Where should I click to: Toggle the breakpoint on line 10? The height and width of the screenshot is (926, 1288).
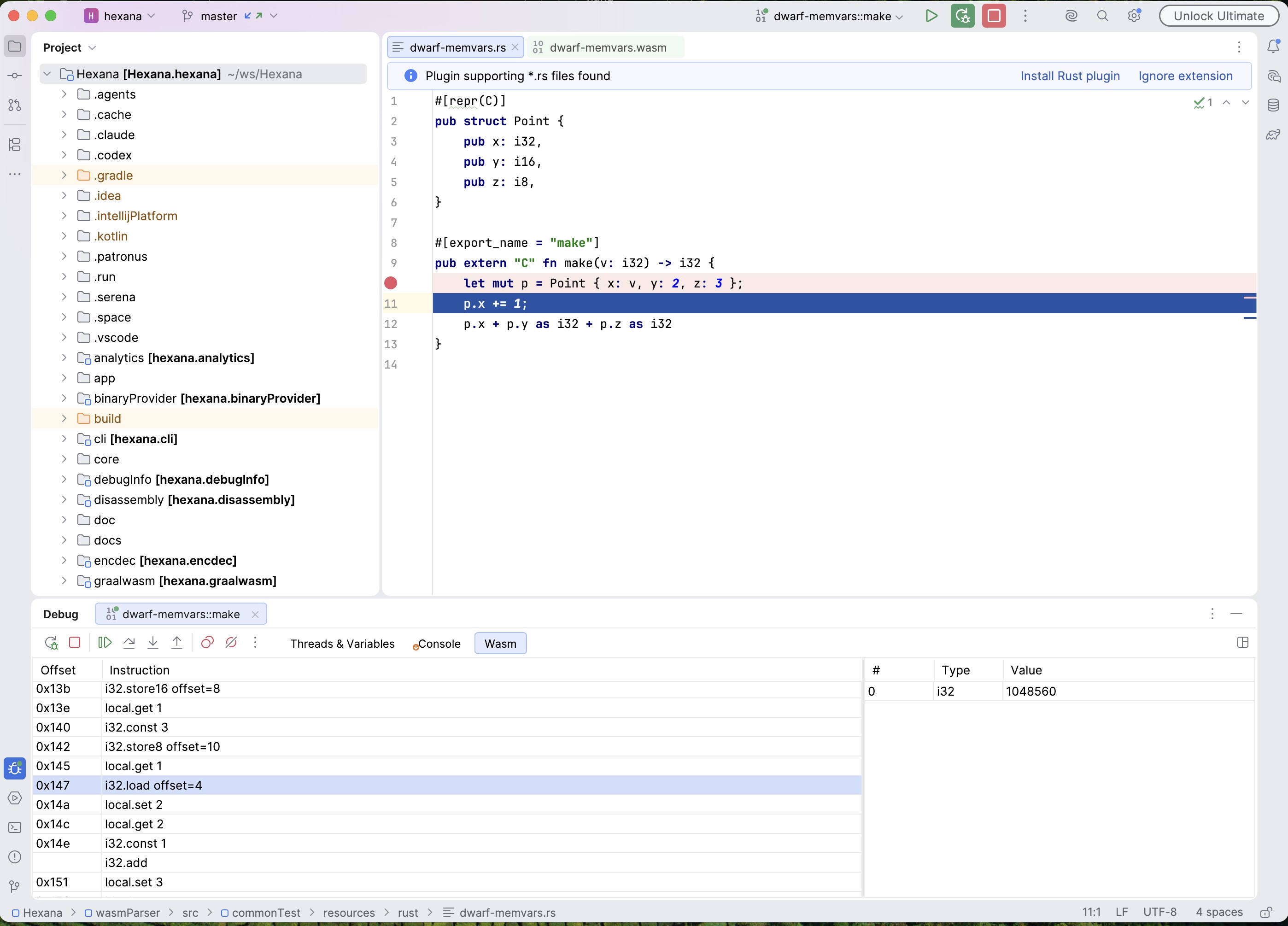point(391,283)
